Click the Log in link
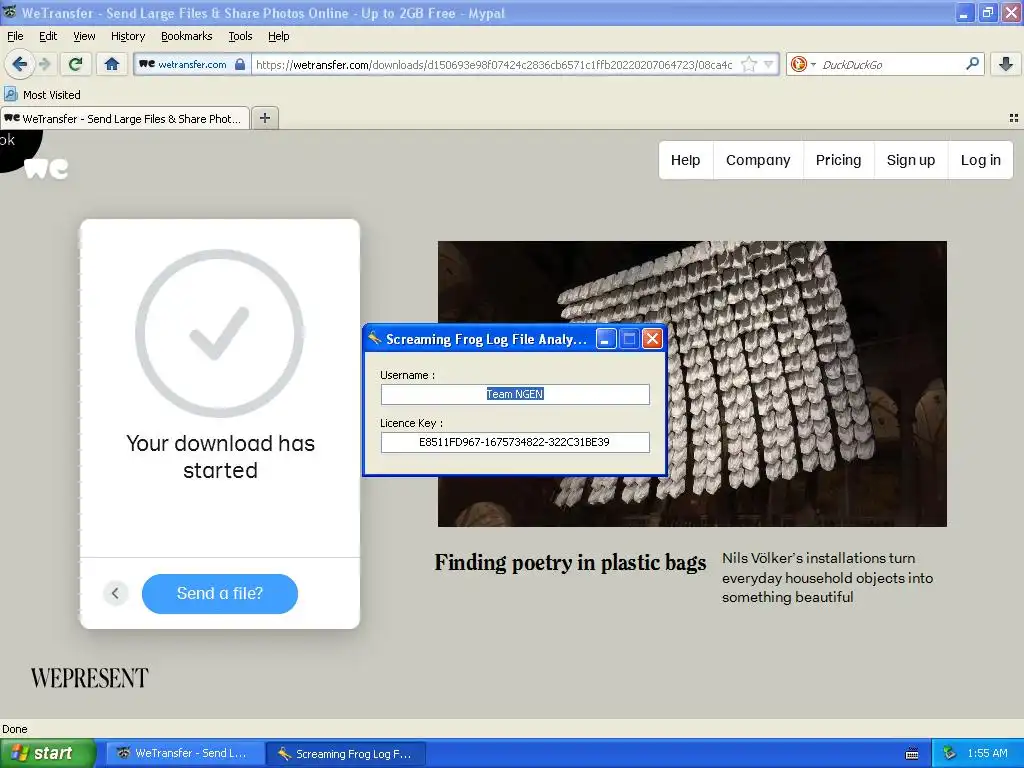The height and width of the screenshot is (768, 1024). click(x=980, y=160)
